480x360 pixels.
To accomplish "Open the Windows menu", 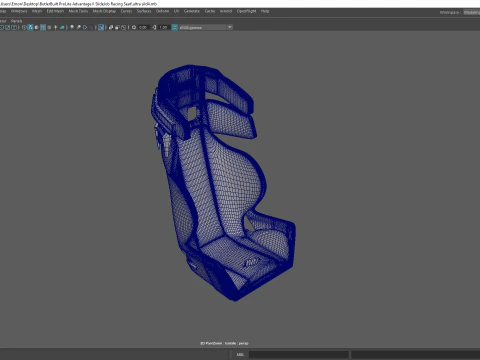I will click(19, 11).
